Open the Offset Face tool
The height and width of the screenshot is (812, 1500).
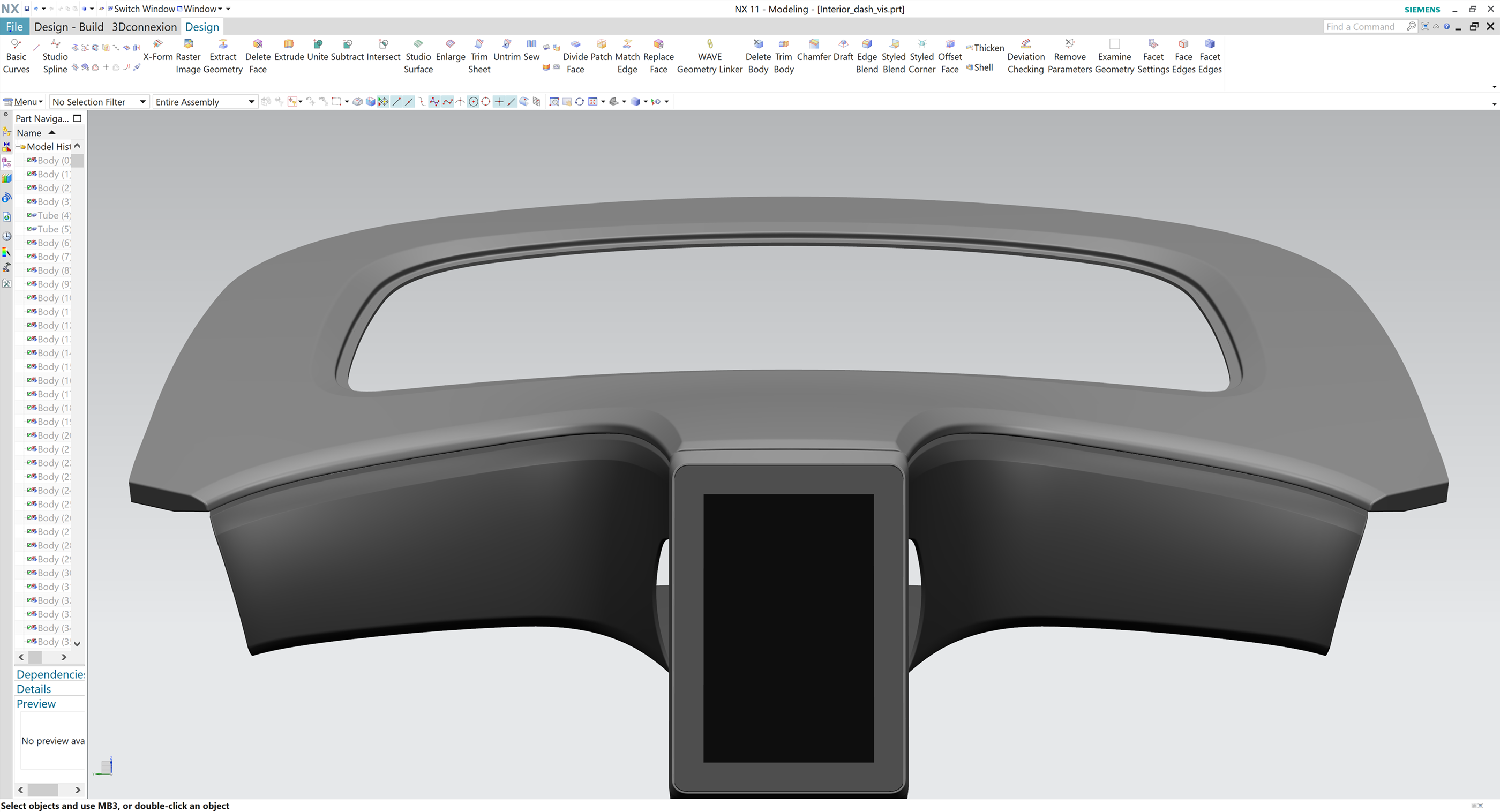949,56
